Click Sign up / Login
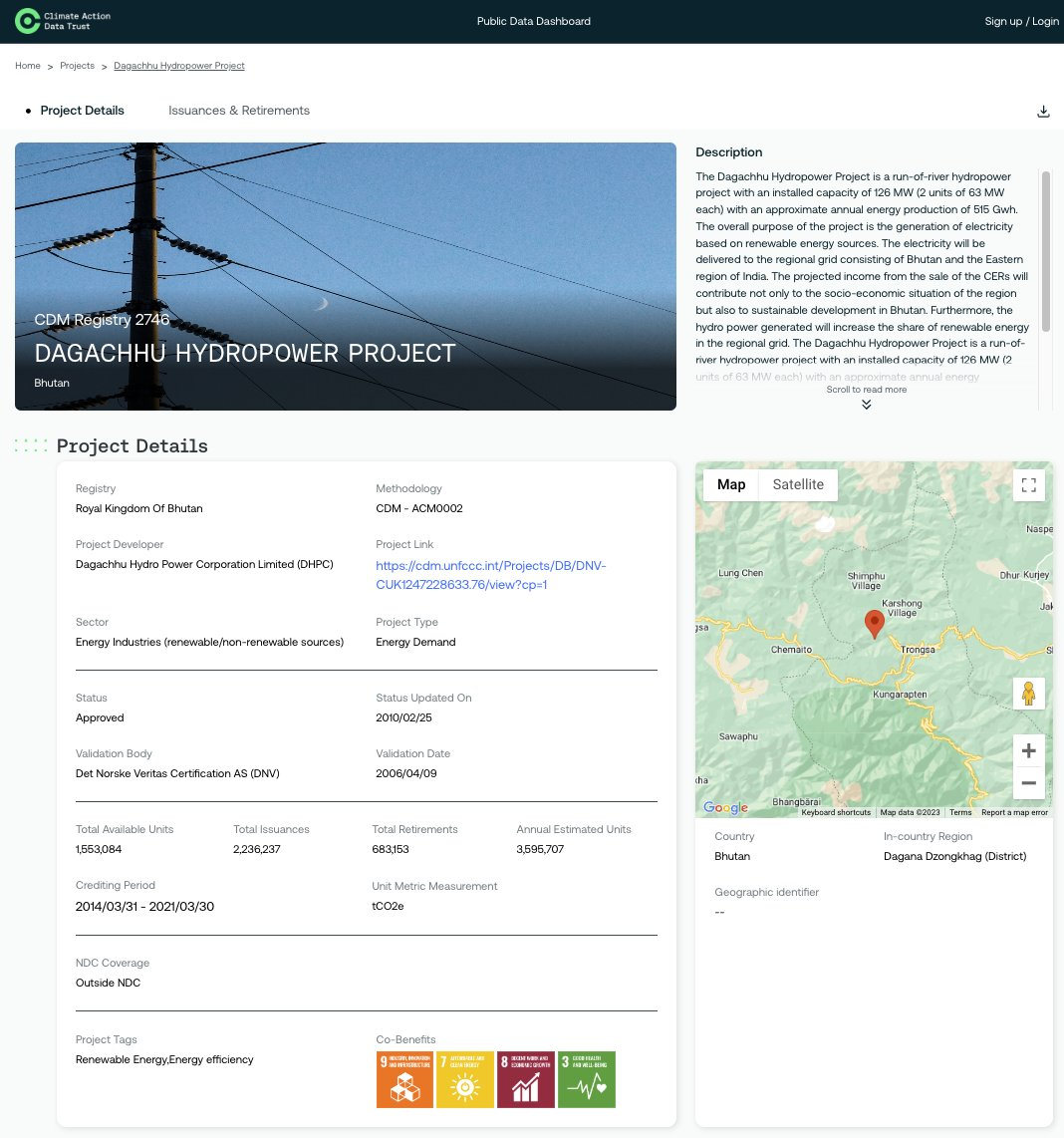1064x1138 pixels. coord(1022,21)
